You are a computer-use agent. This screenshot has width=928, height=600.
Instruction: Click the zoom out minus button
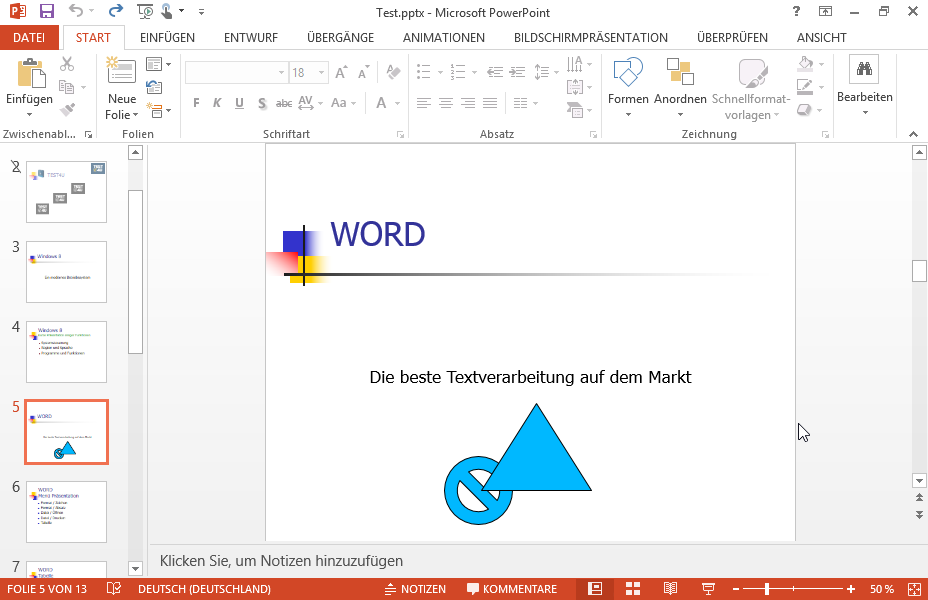736,589
